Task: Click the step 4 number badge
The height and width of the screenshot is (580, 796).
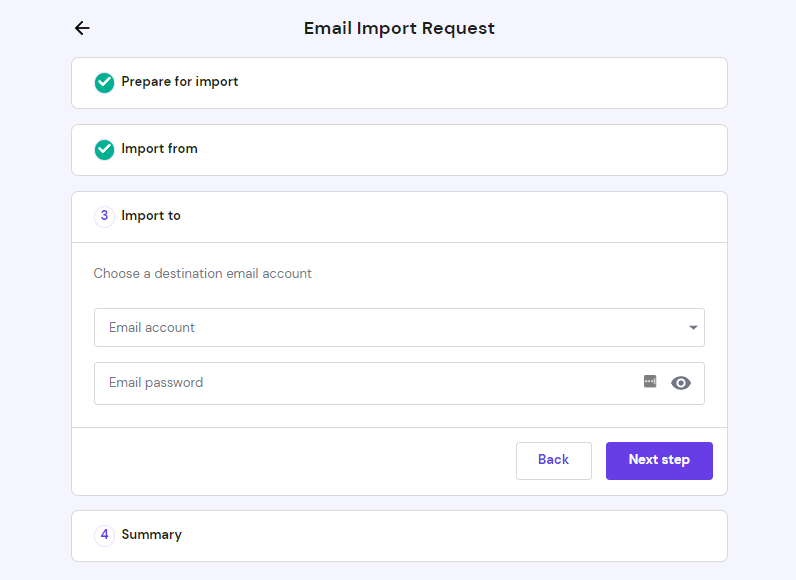Action: pos(104,535)
